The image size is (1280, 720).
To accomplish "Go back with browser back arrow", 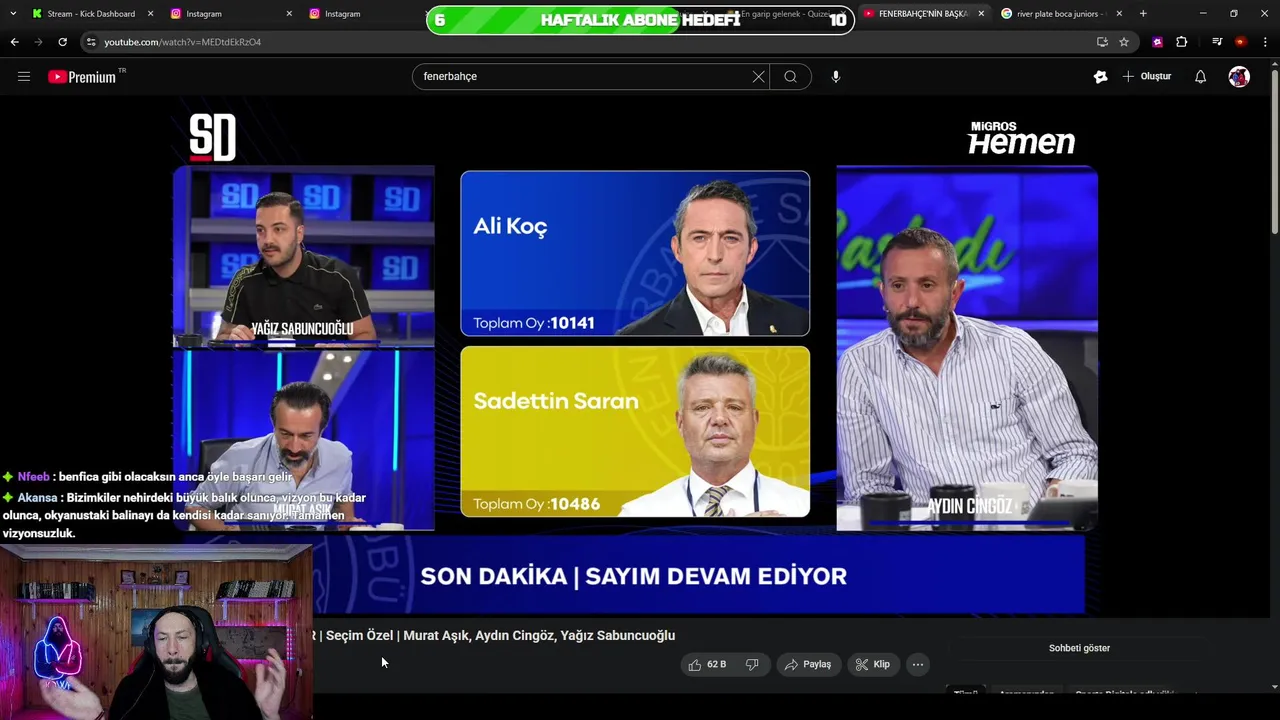I will click(14, 42).
